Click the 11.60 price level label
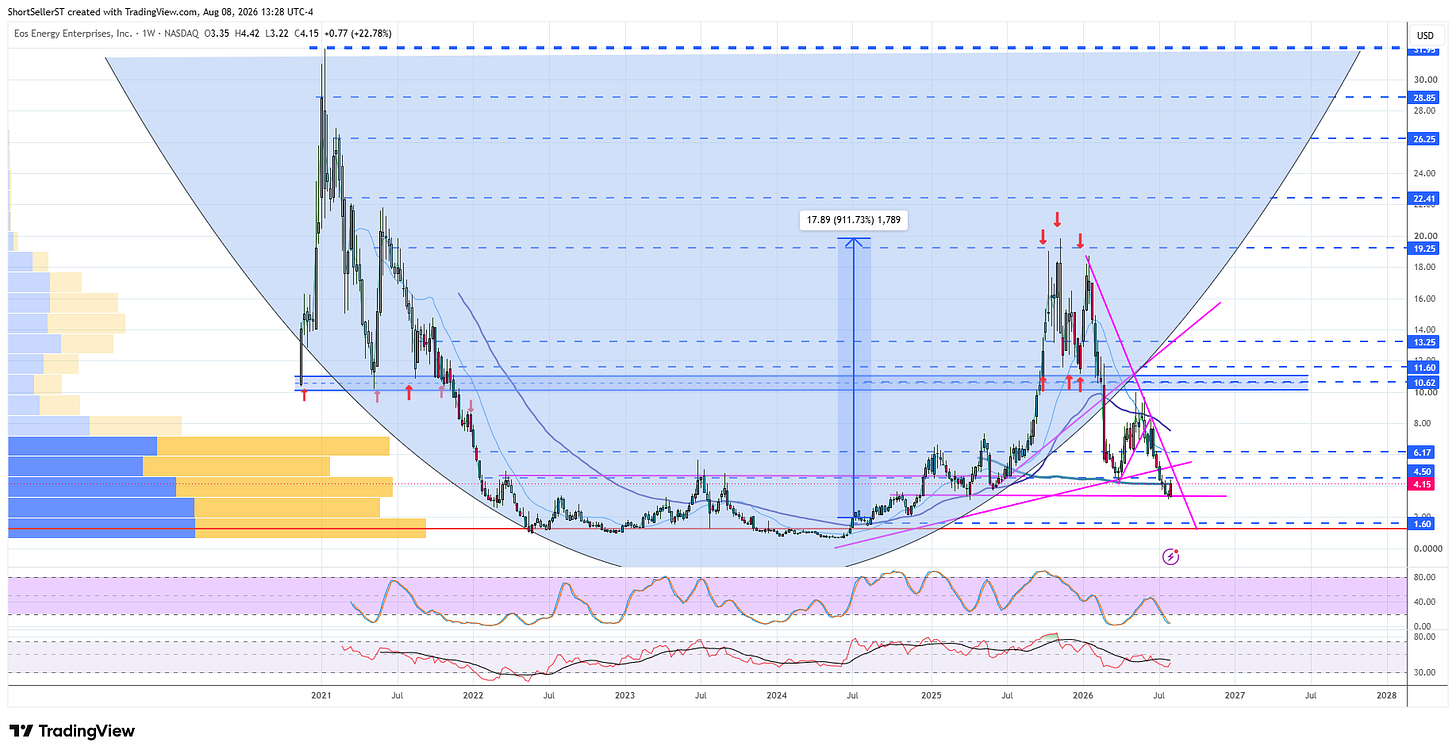 (x=1424, y=368)
